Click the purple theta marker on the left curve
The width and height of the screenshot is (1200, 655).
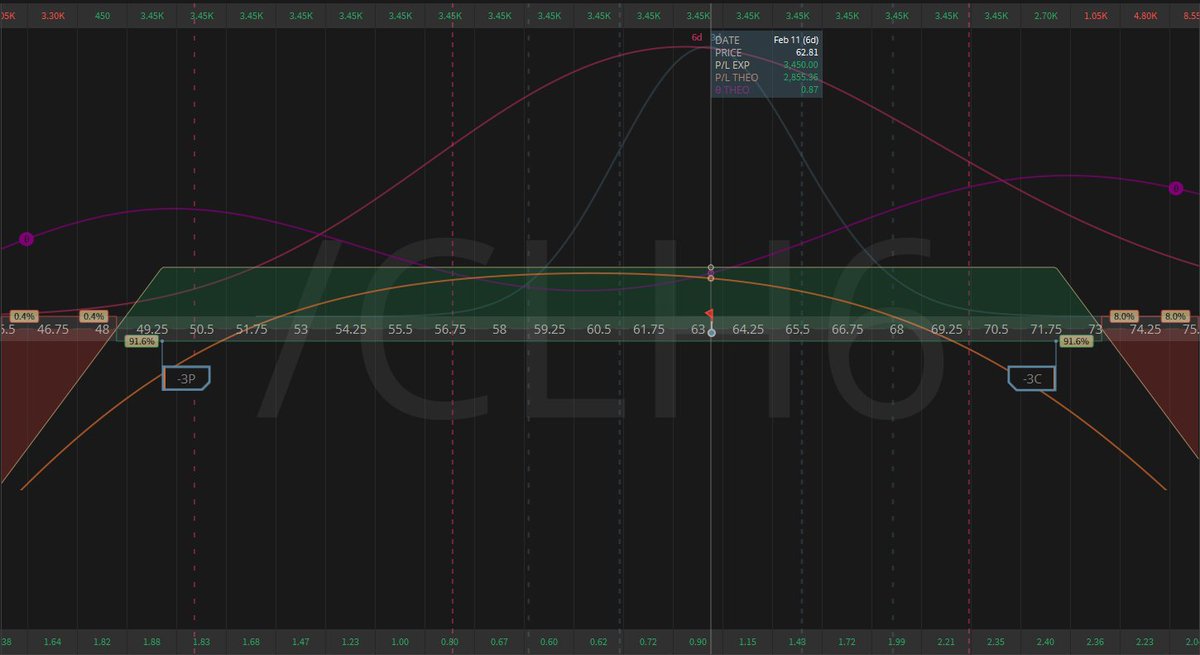pyautogui.click(x=26, y=239)
